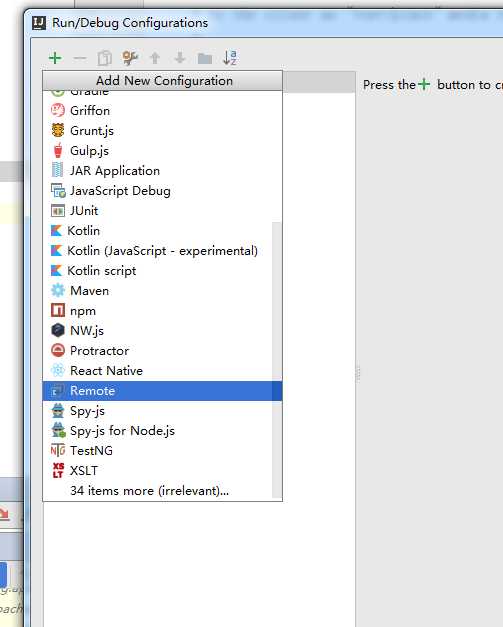
Task: Open Edit Defaults wrench icon
Action: coord(130,58)
